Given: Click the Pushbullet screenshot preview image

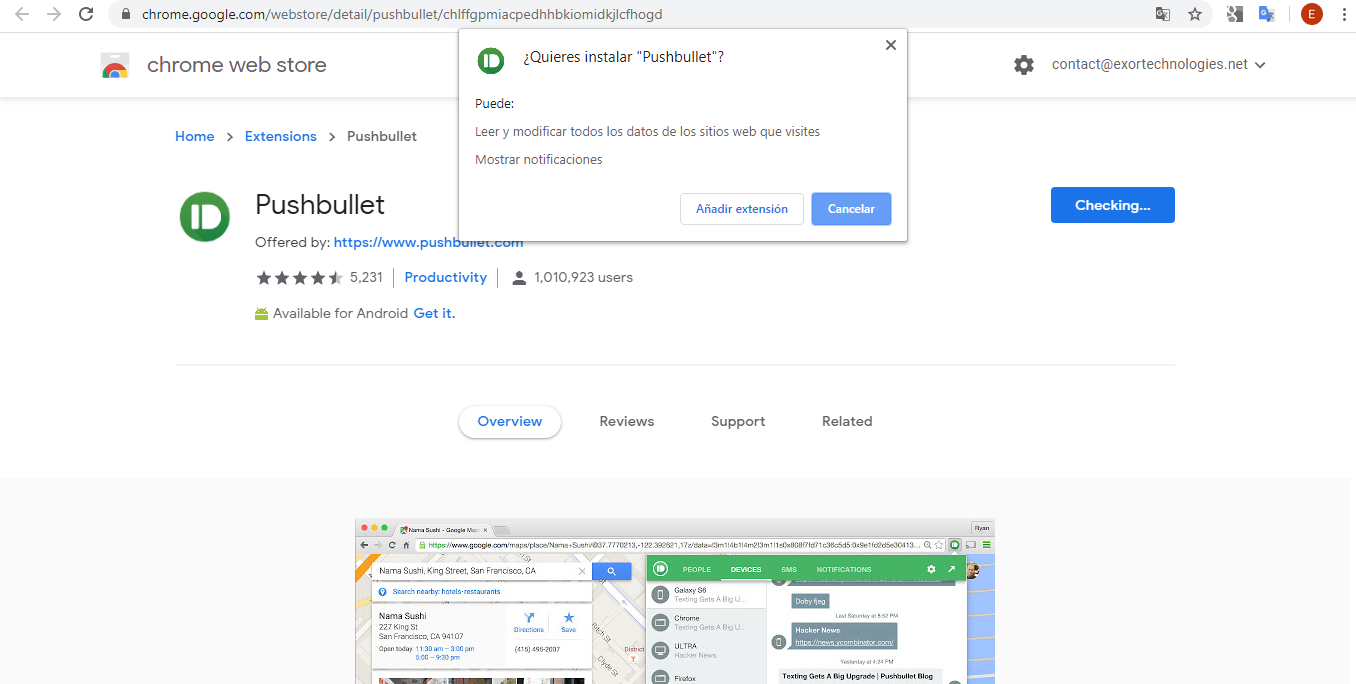Looking at the screenshot, I should point(675,601).
